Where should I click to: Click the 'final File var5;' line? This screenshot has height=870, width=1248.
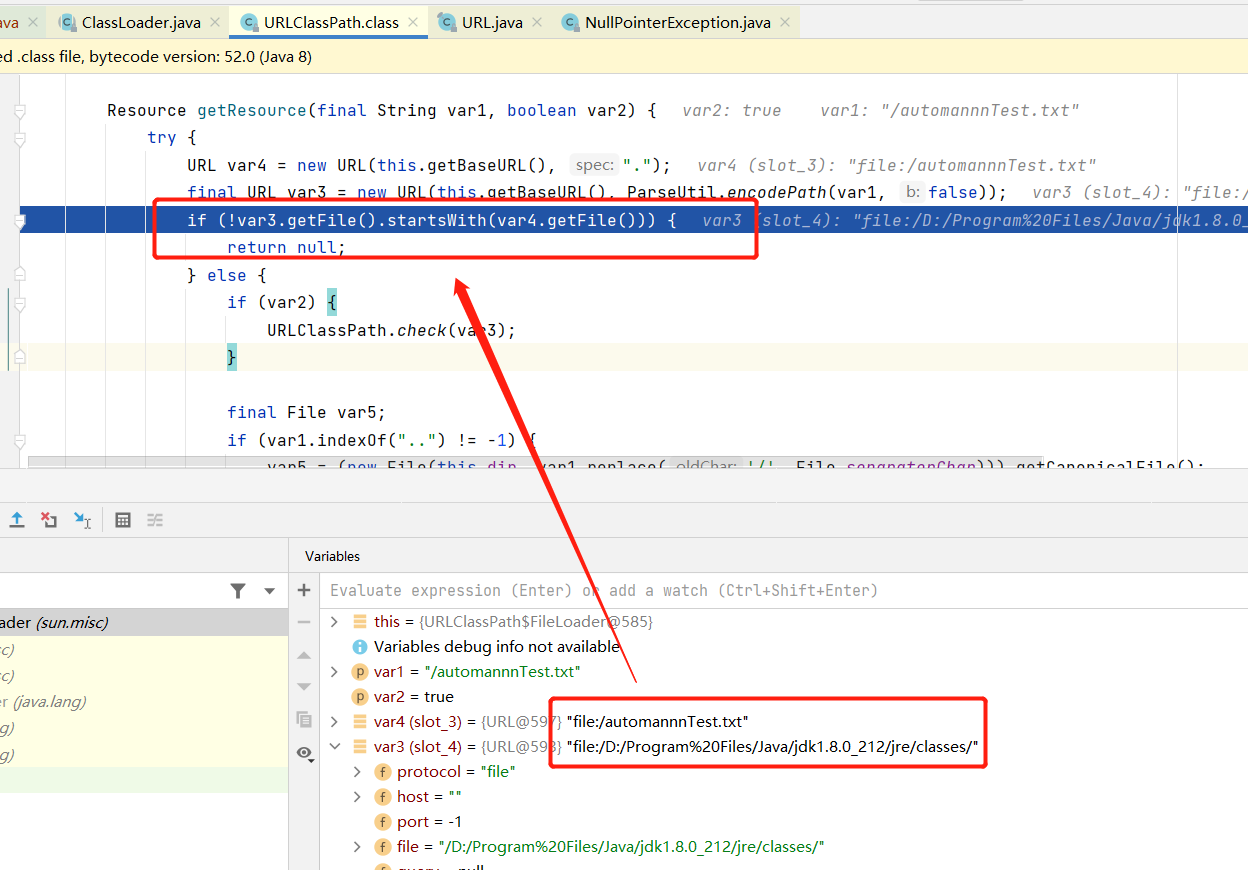[x=306, y=412]
